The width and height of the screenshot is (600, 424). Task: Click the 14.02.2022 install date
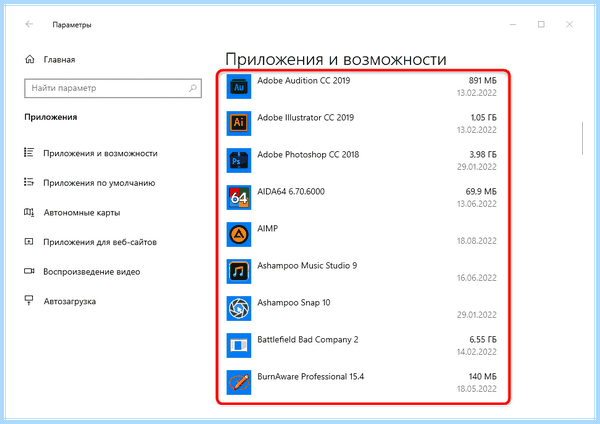click(477, 352)
